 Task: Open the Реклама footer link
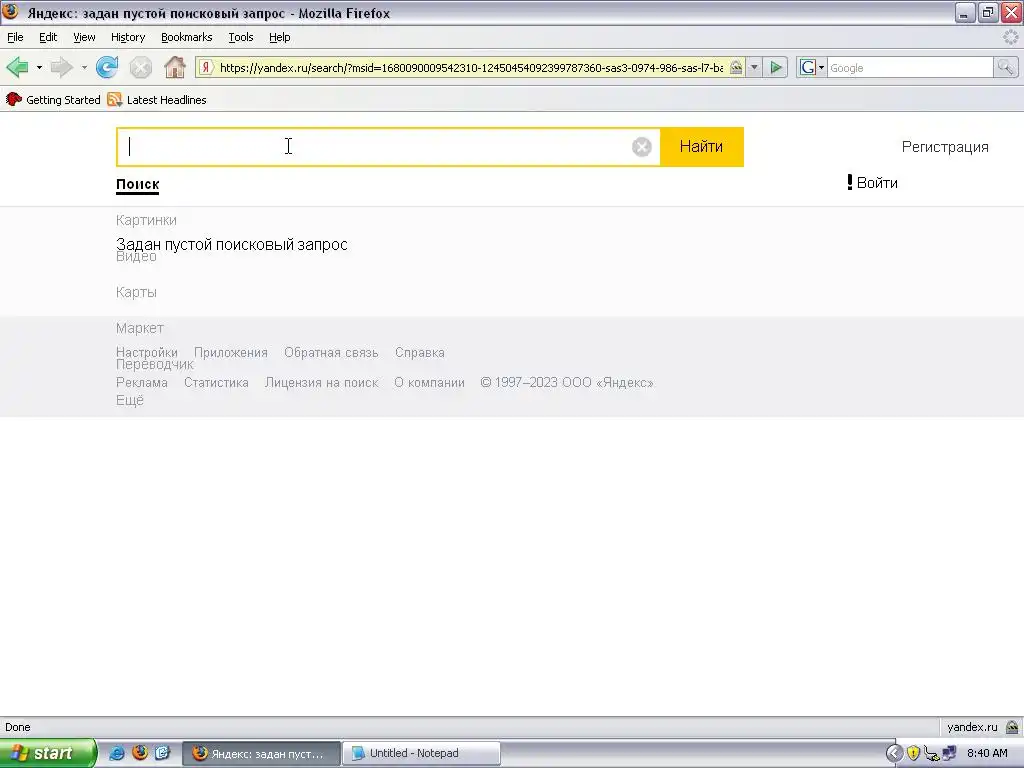pyautogui.click(x=142, y=383)
